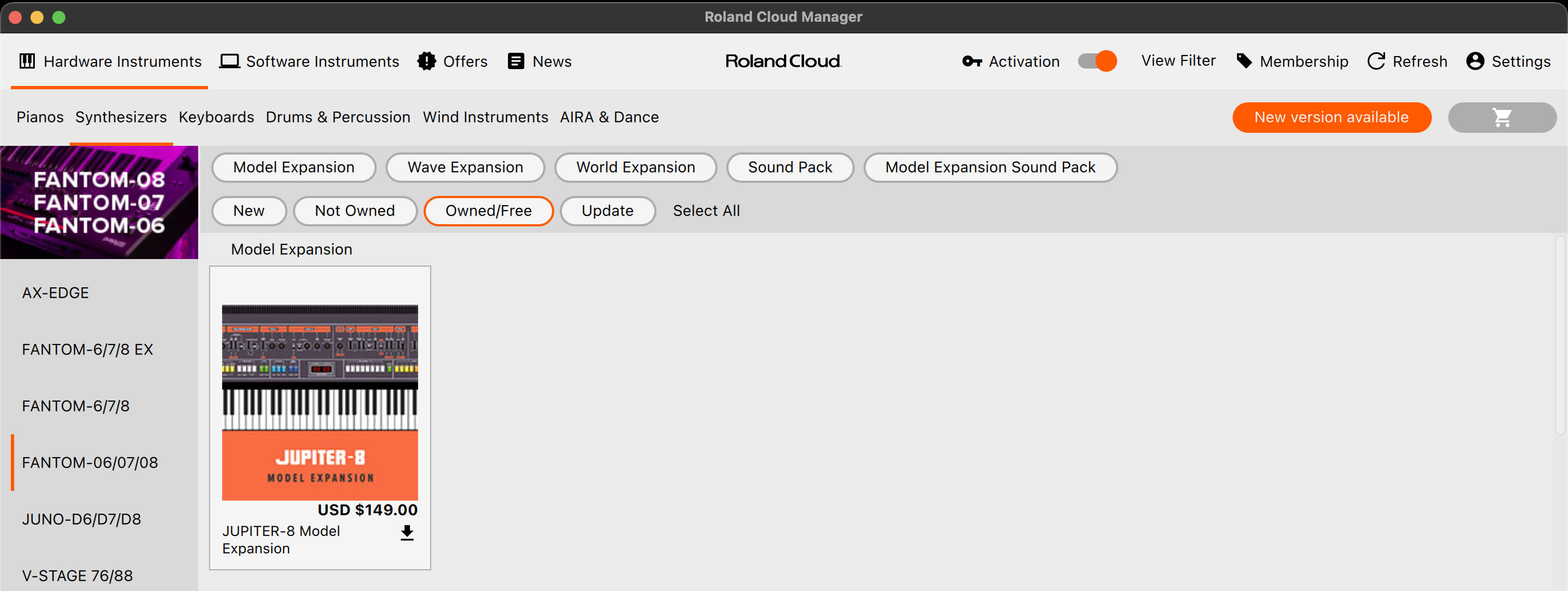Screen dimensions: 1568x591
Task: Select the Pianos category
Action: [x=40, y=118]
